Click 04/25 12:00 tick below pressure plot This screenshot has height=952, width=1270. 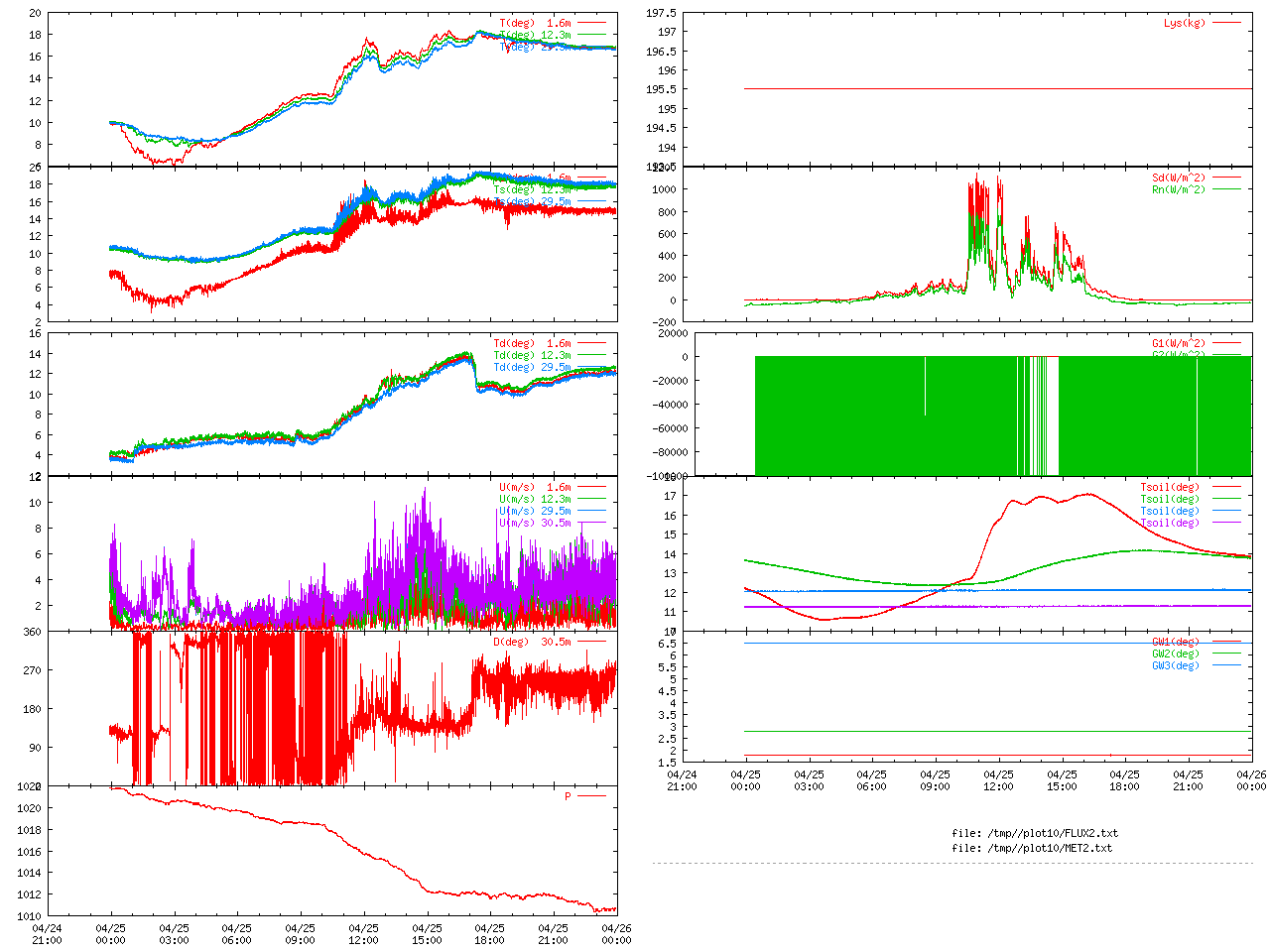(363, 934)
